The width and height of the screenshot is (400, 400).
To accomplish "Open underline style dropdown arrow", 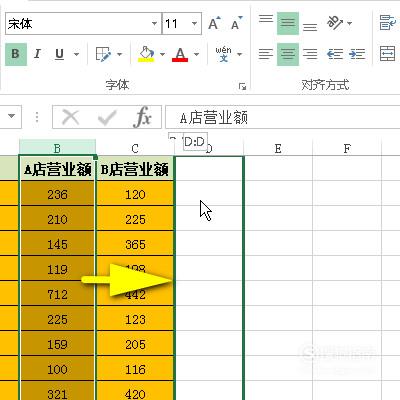I will 76,54.
